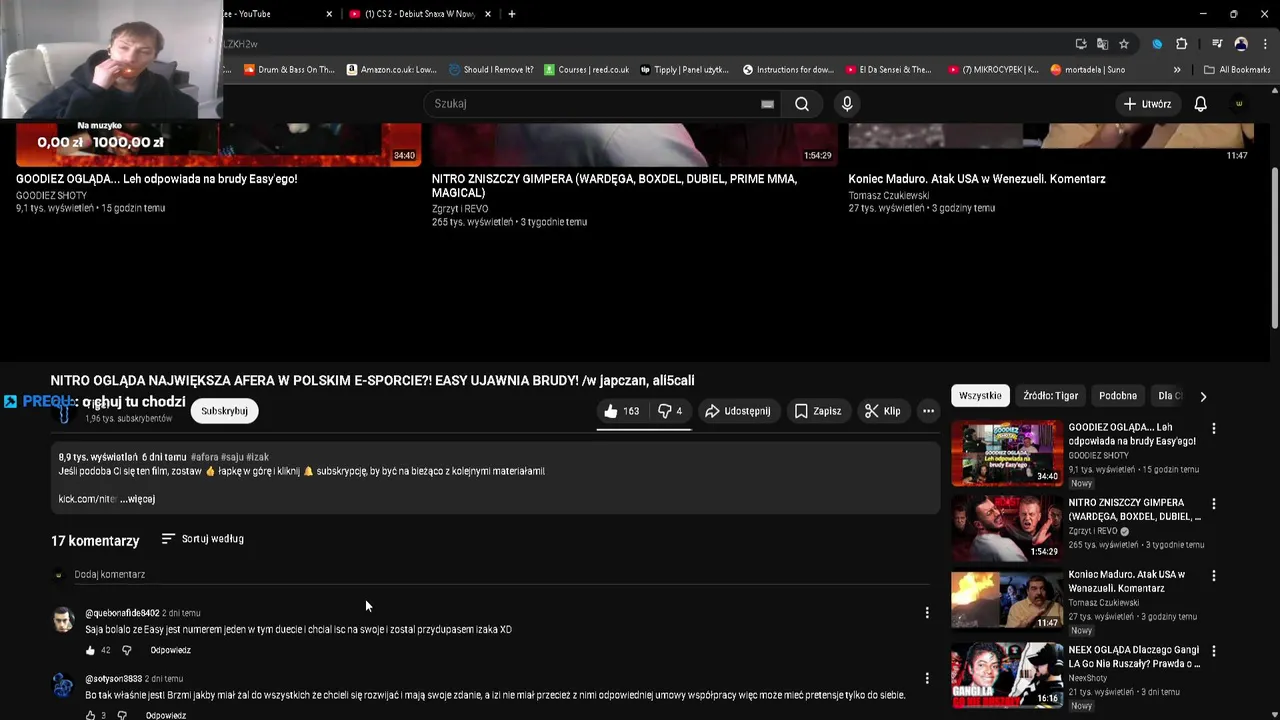Dislike @sotyson3833's comment
This screenshot has height=720, width=1280.
point(122,715)
